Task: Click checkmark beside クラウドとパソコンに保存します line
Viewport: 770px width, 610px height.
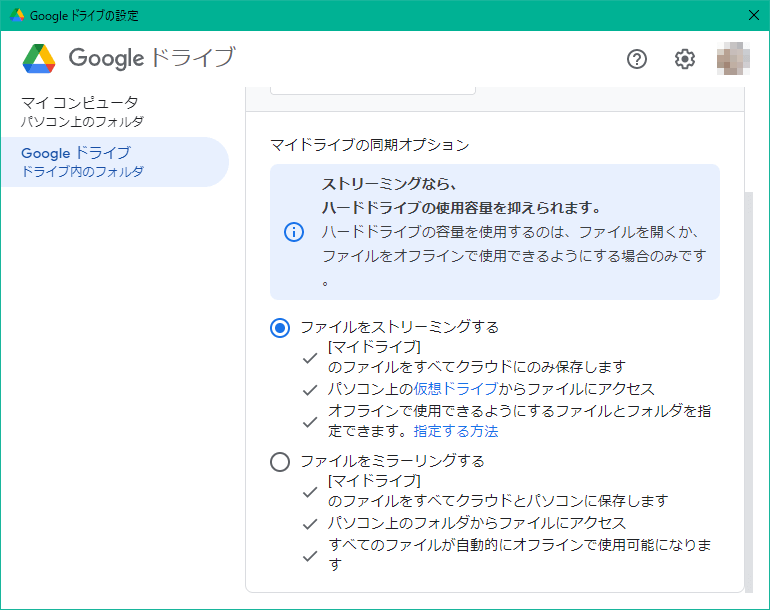Action: tap(311, 491)
